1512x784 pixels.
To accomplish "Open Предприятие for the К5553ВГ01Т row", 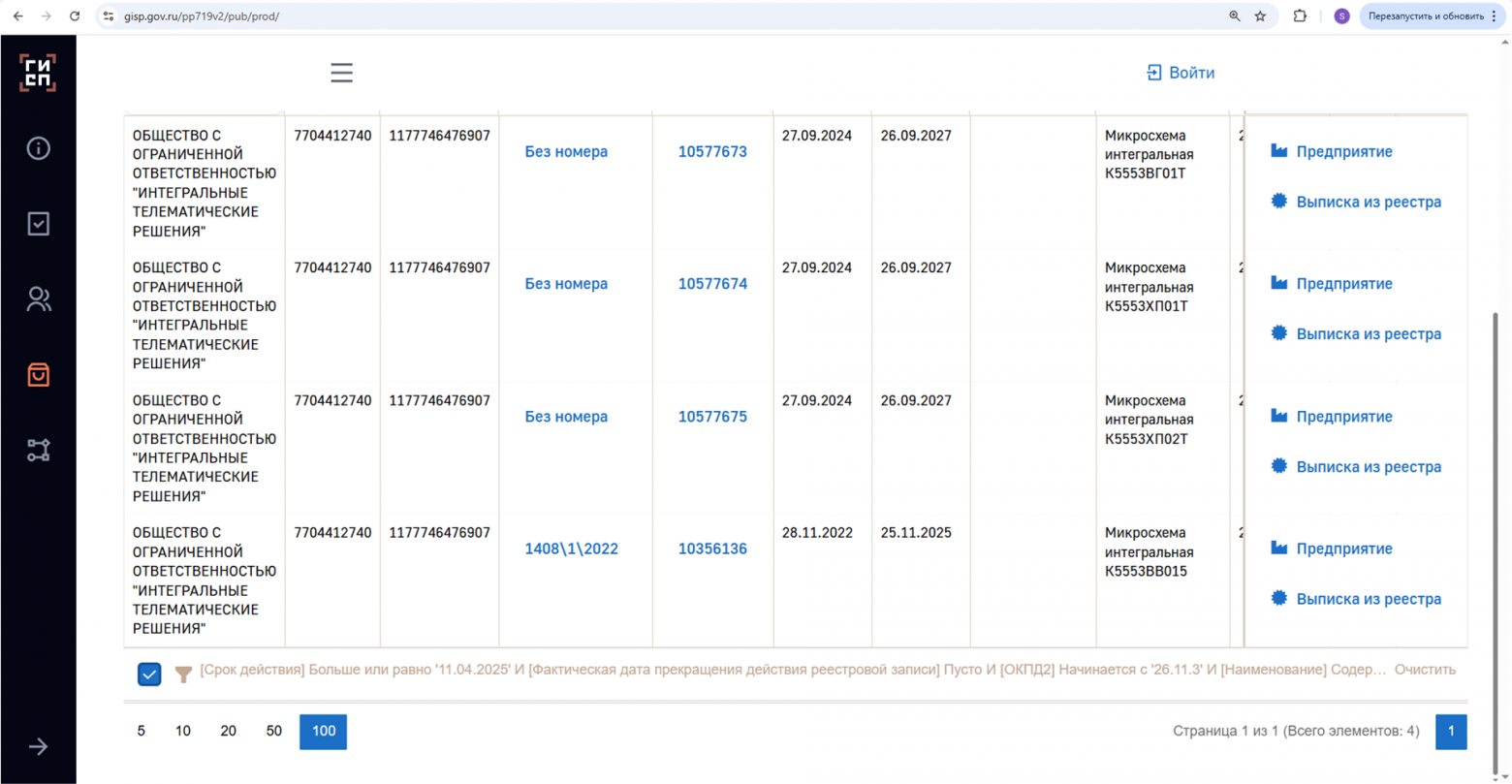I will (1332, 151).
